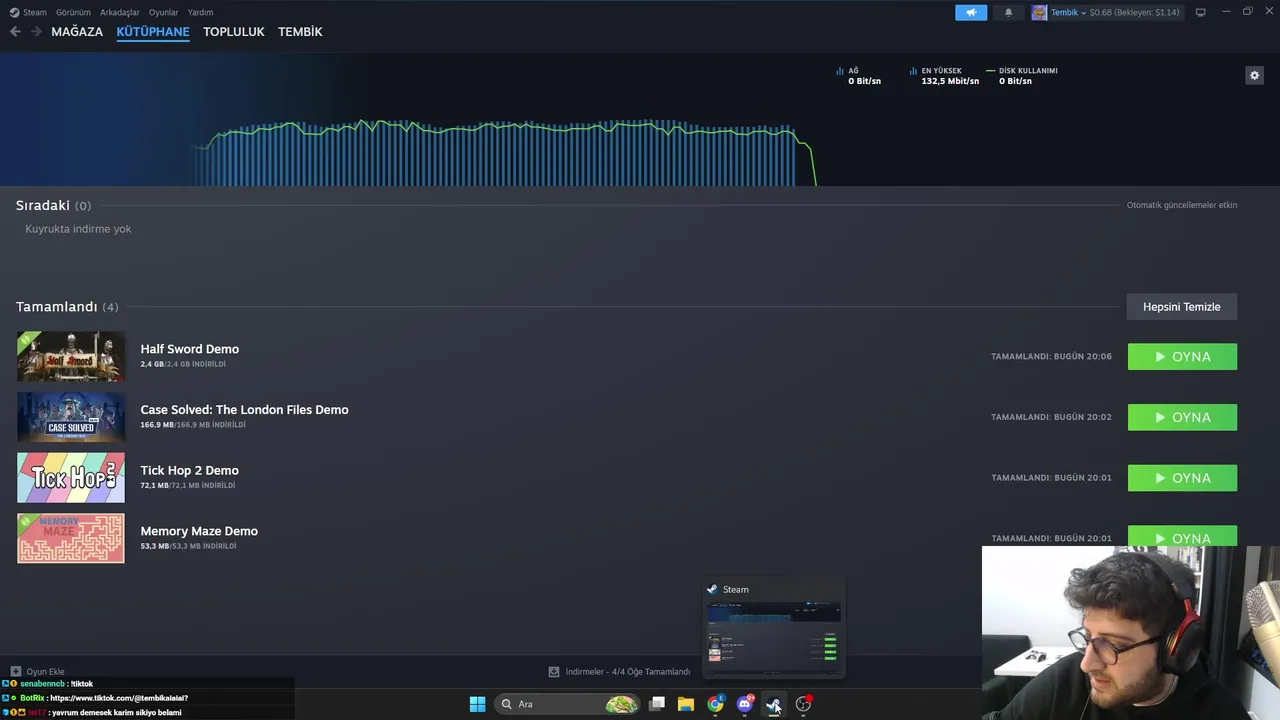Image resolution: width=1280 pixels, height=720 pixels.
Task: Open the announcements megaphone button
Action: click(970, 12)
